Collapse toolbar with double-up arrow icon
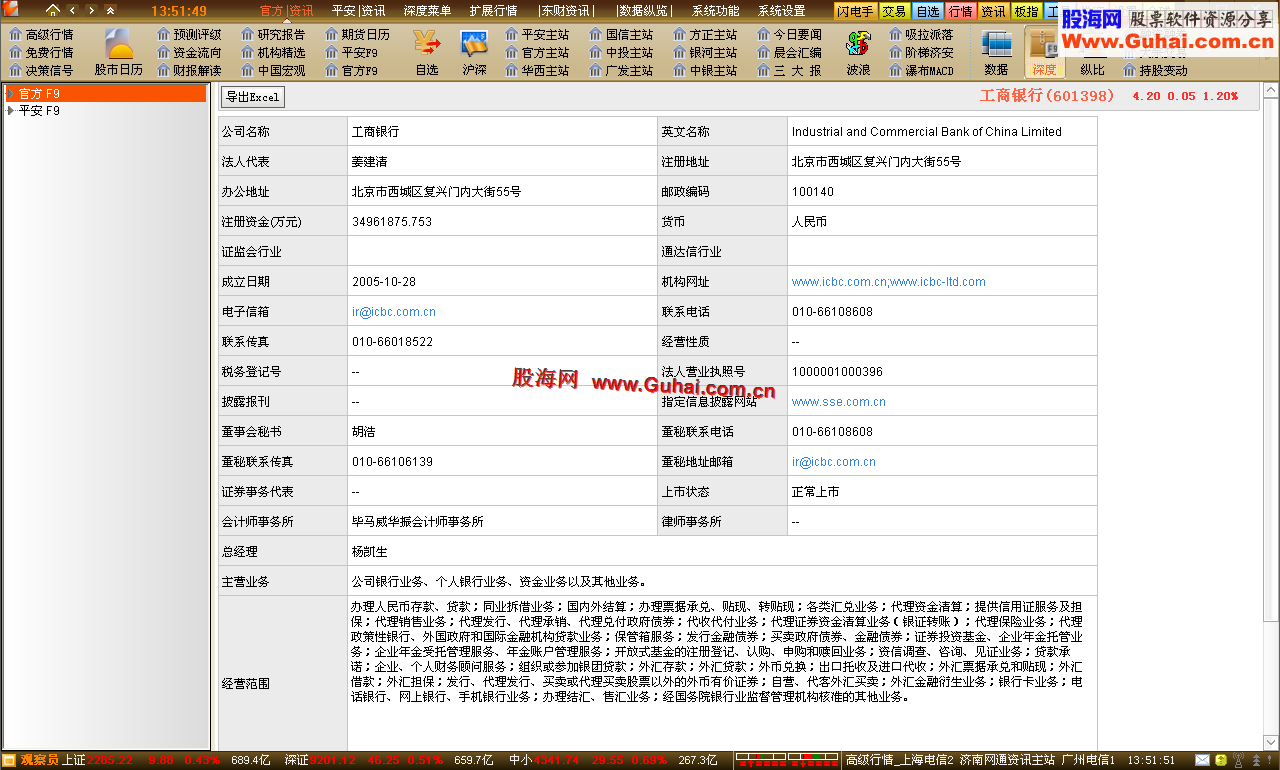Image resolution: width=1280 pixels, height=770 pixels. tap(109, 10)
